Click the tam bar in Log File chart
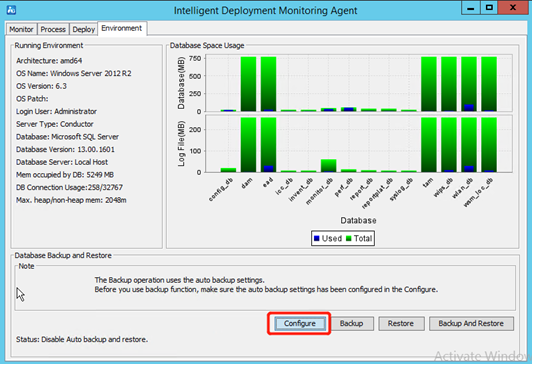Image resolution: width=533 pixels, height=365 pixels. [429, 145]
